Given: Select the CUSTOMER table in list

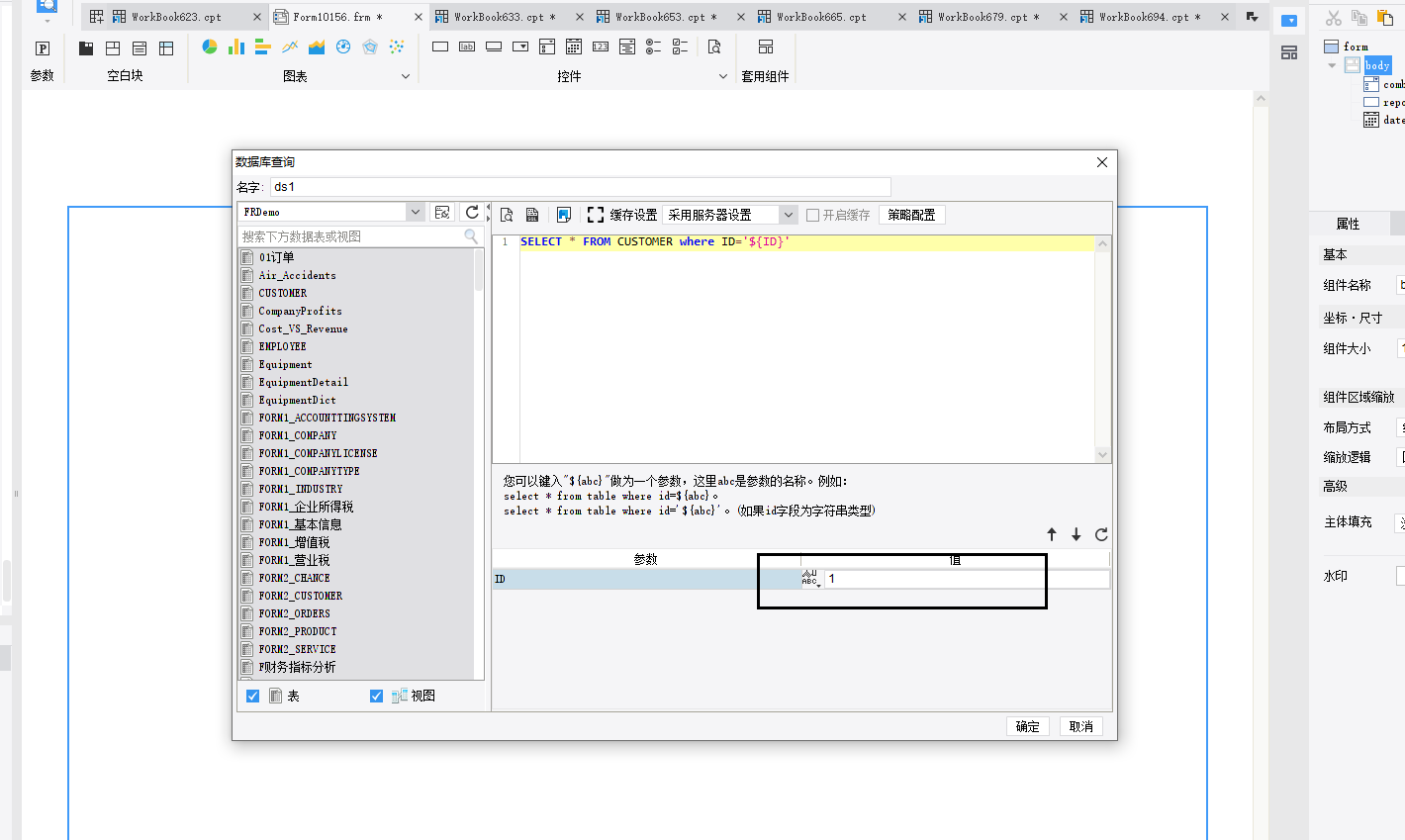Looking at the screenshot, I should pos(283,293).
